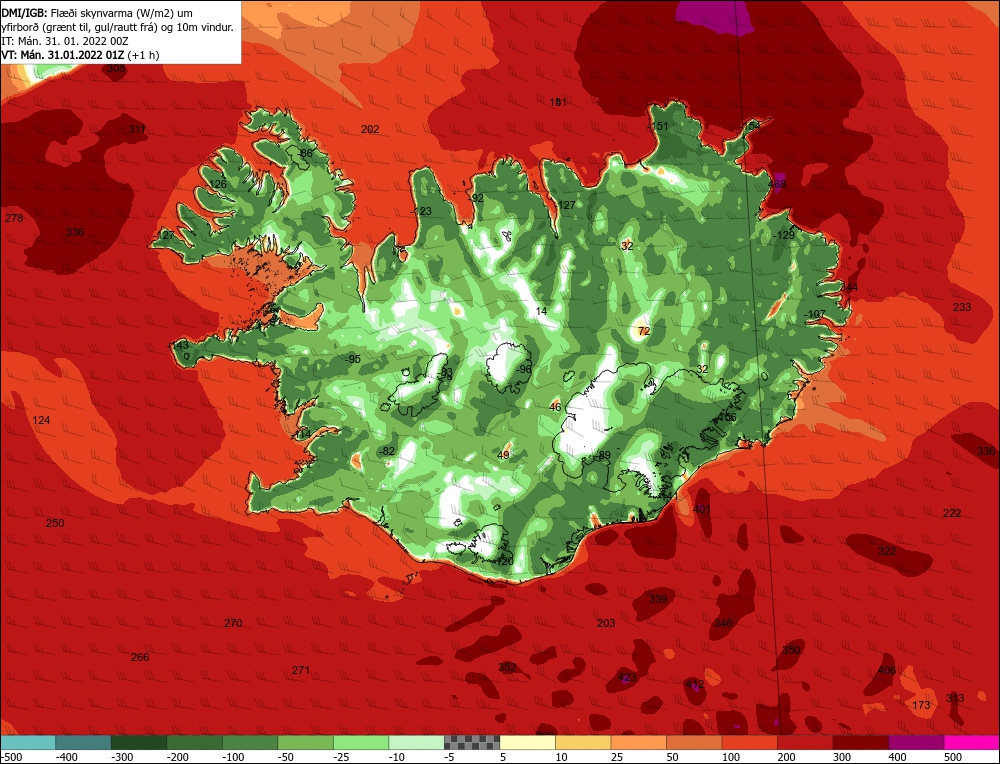Select the orange legend swatch between 25 and 50
Viewport: 1000px width, 764px height.
[x=638, y=743]
